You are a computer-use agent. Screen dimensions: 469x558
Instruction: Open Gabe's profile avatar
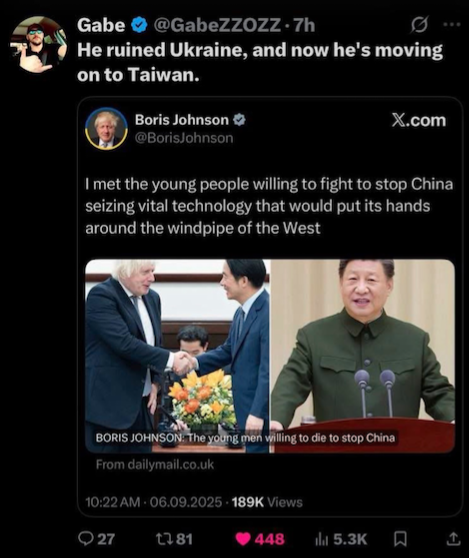click(38, 44)
